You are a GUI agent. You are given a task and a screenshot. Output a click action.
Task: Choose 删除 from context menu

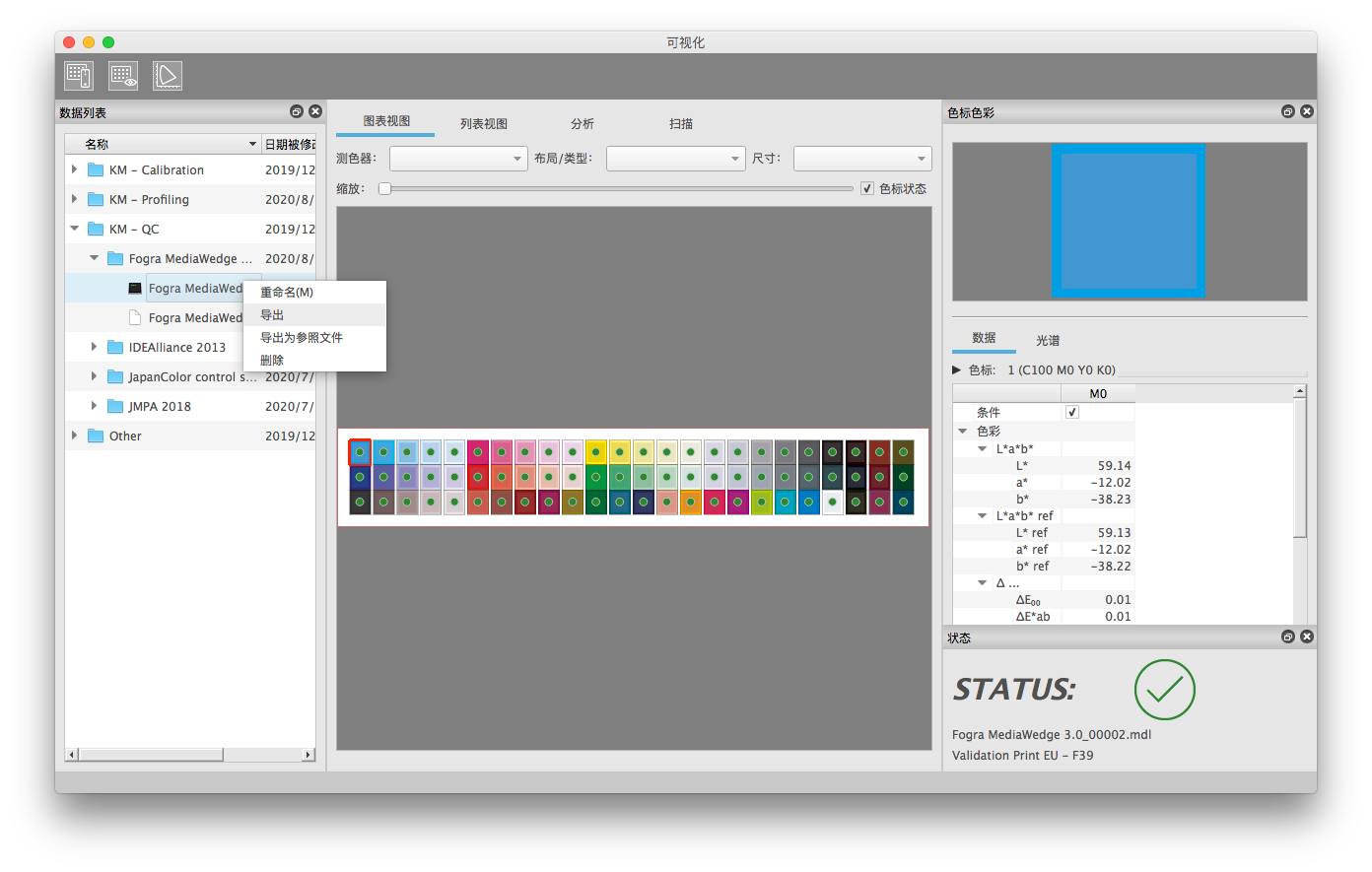(314, 360)
